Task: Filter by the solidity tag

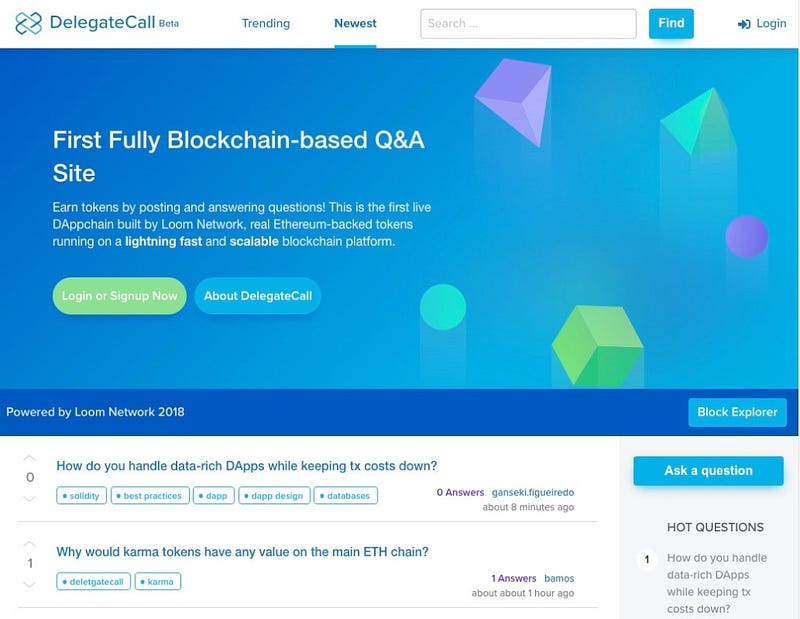Action: click(81, 496)
